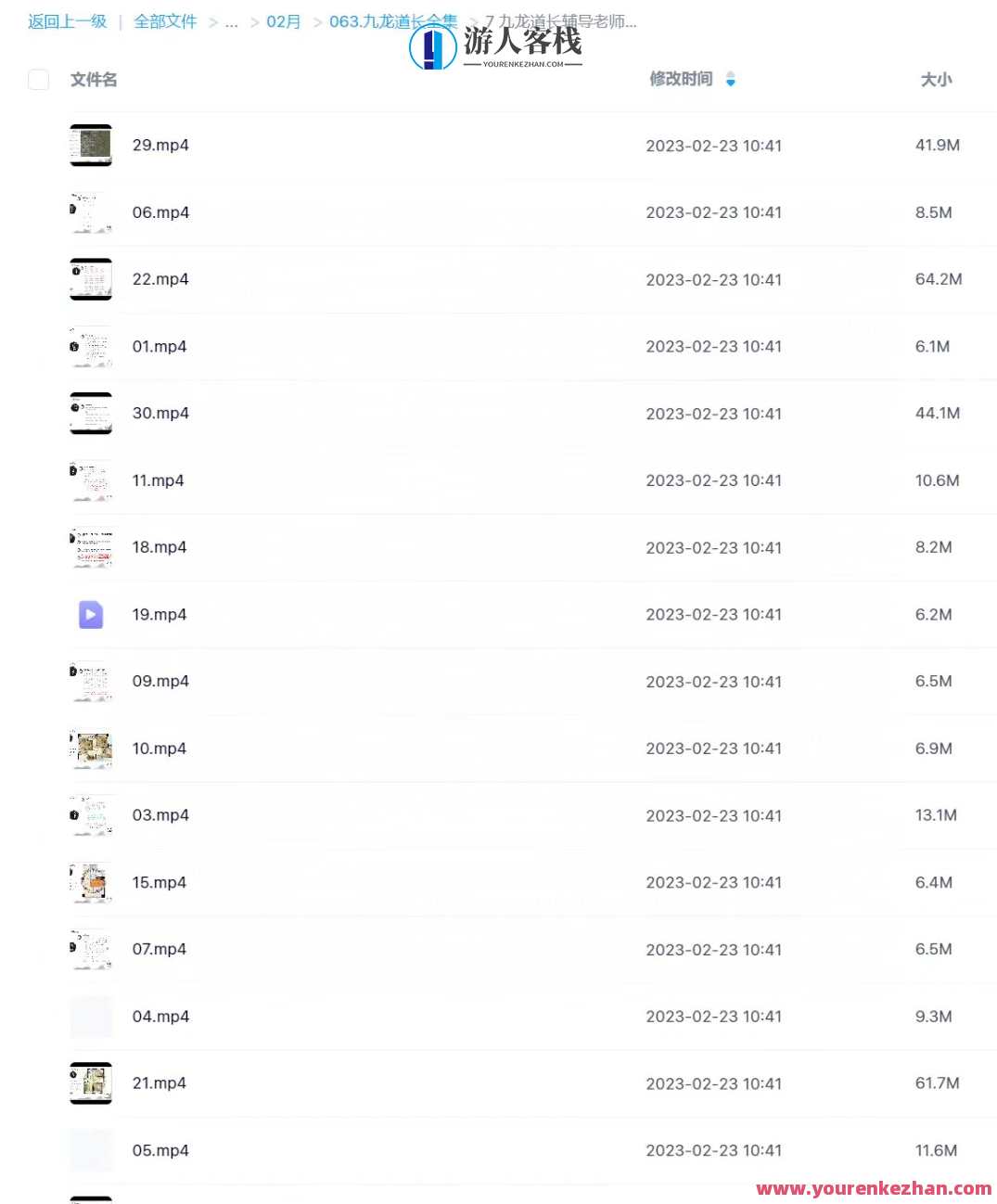Toggle the select-all files checkbox

[38, 80]
